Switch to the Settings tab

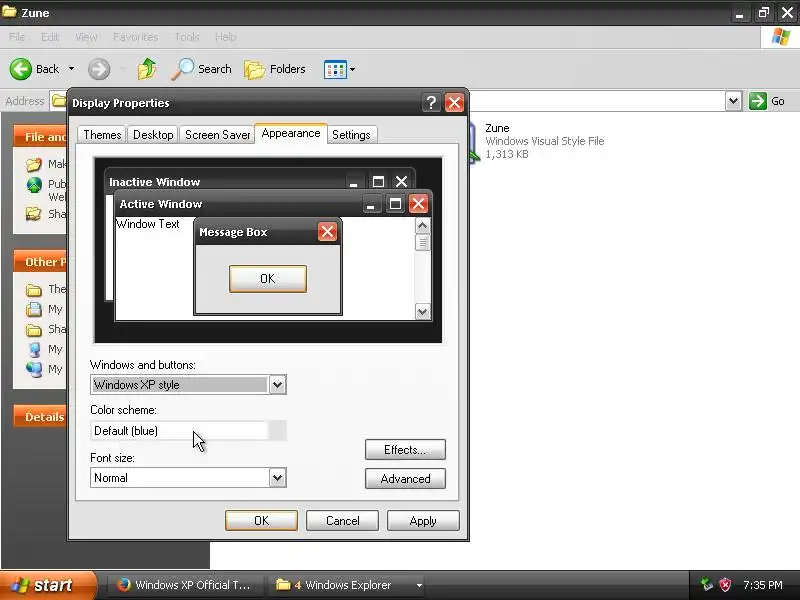coord(351,135)
